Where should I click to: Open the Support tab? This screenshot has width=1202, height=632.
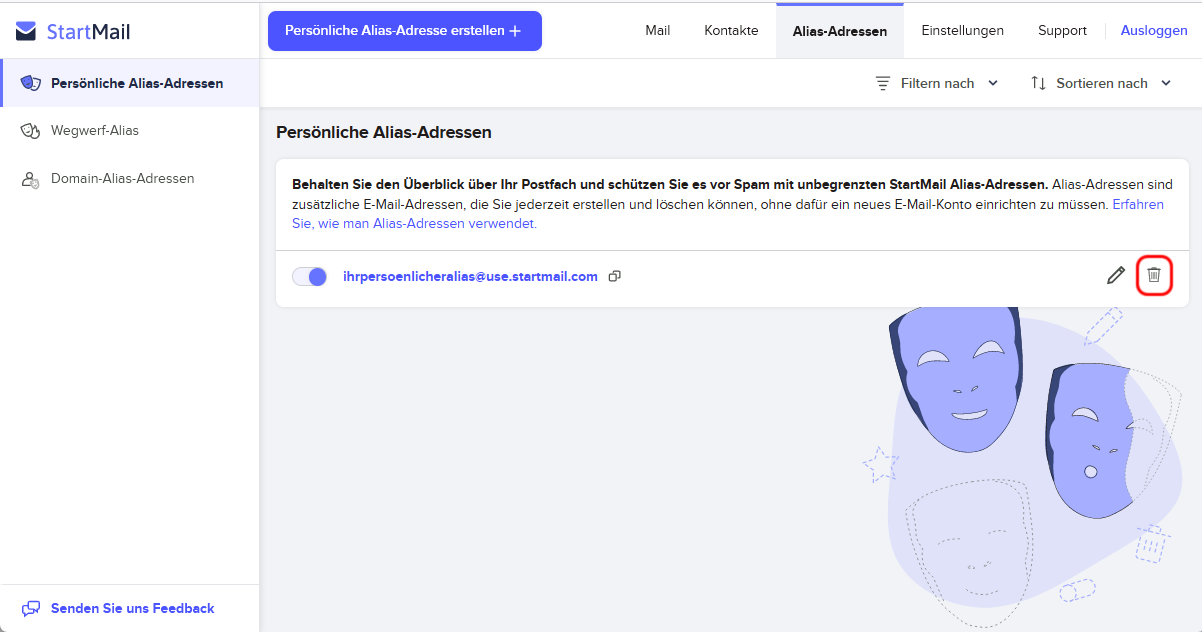pos(1062,31)
